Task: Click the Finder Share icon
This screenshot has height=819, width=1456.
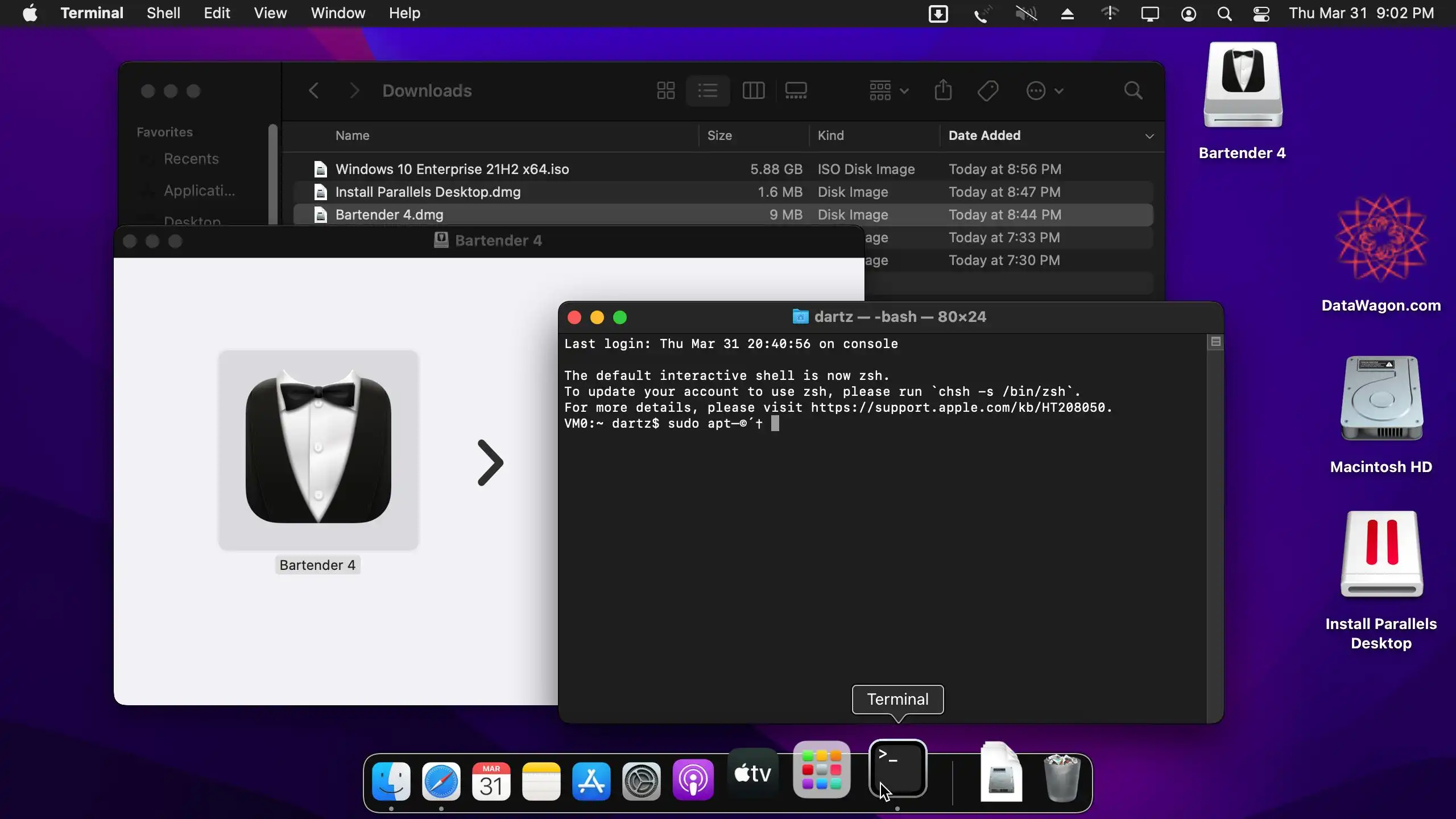Action: pos(943,90)
